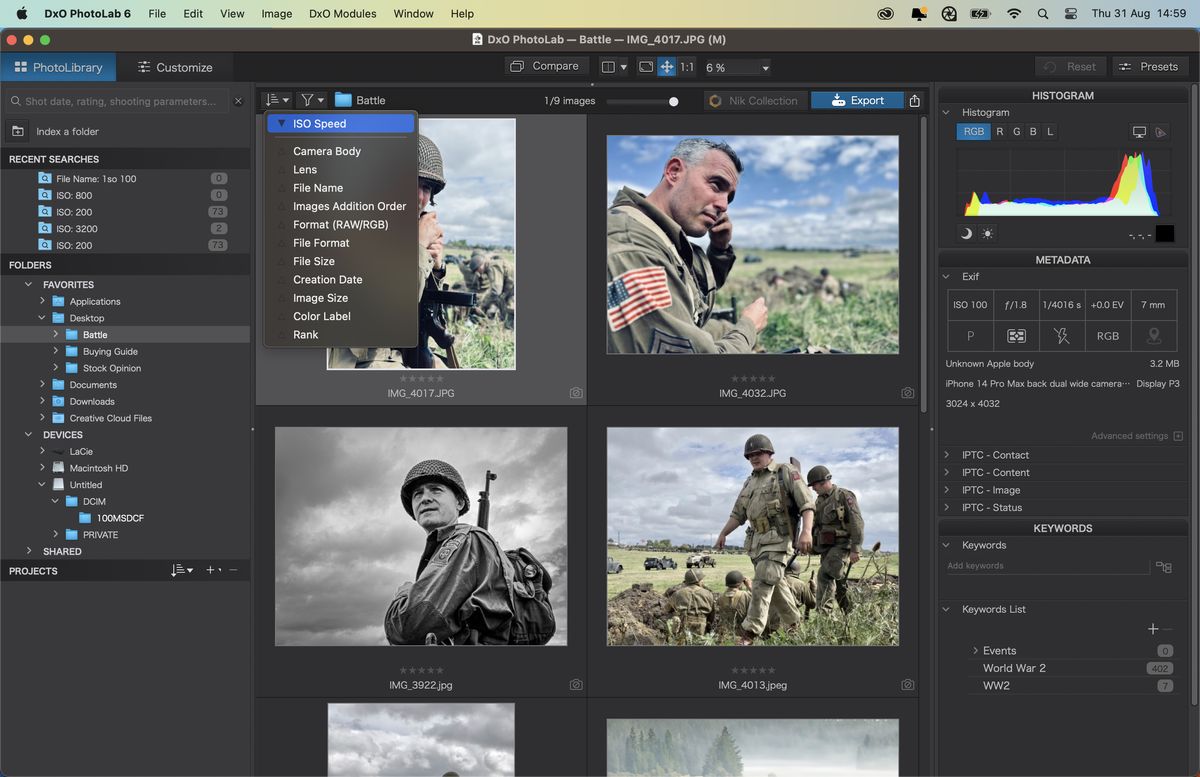The width and height of the screenshot is (1200, 777).
Task: Open the side-by-side view layout dropdown
Action: 613,67
